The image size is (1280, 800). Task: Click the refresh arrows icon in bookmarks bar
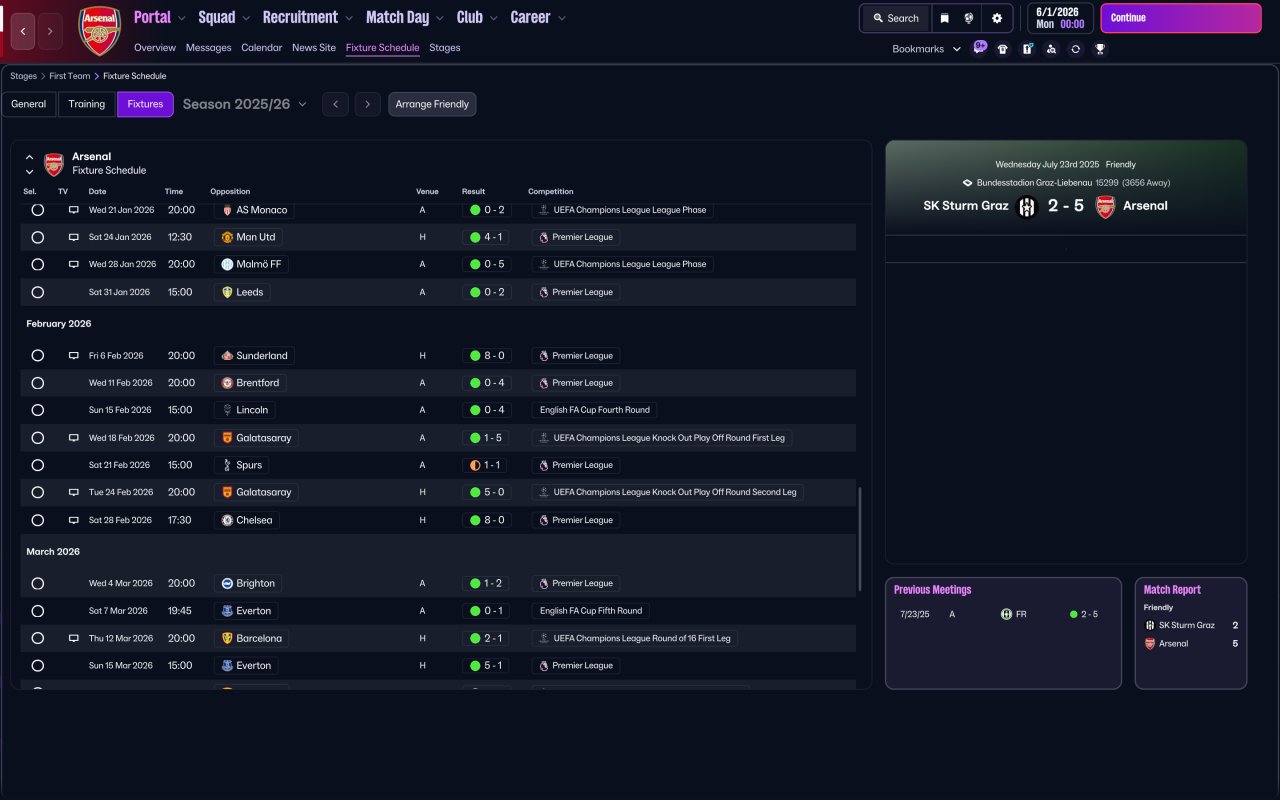point(1075,49)
